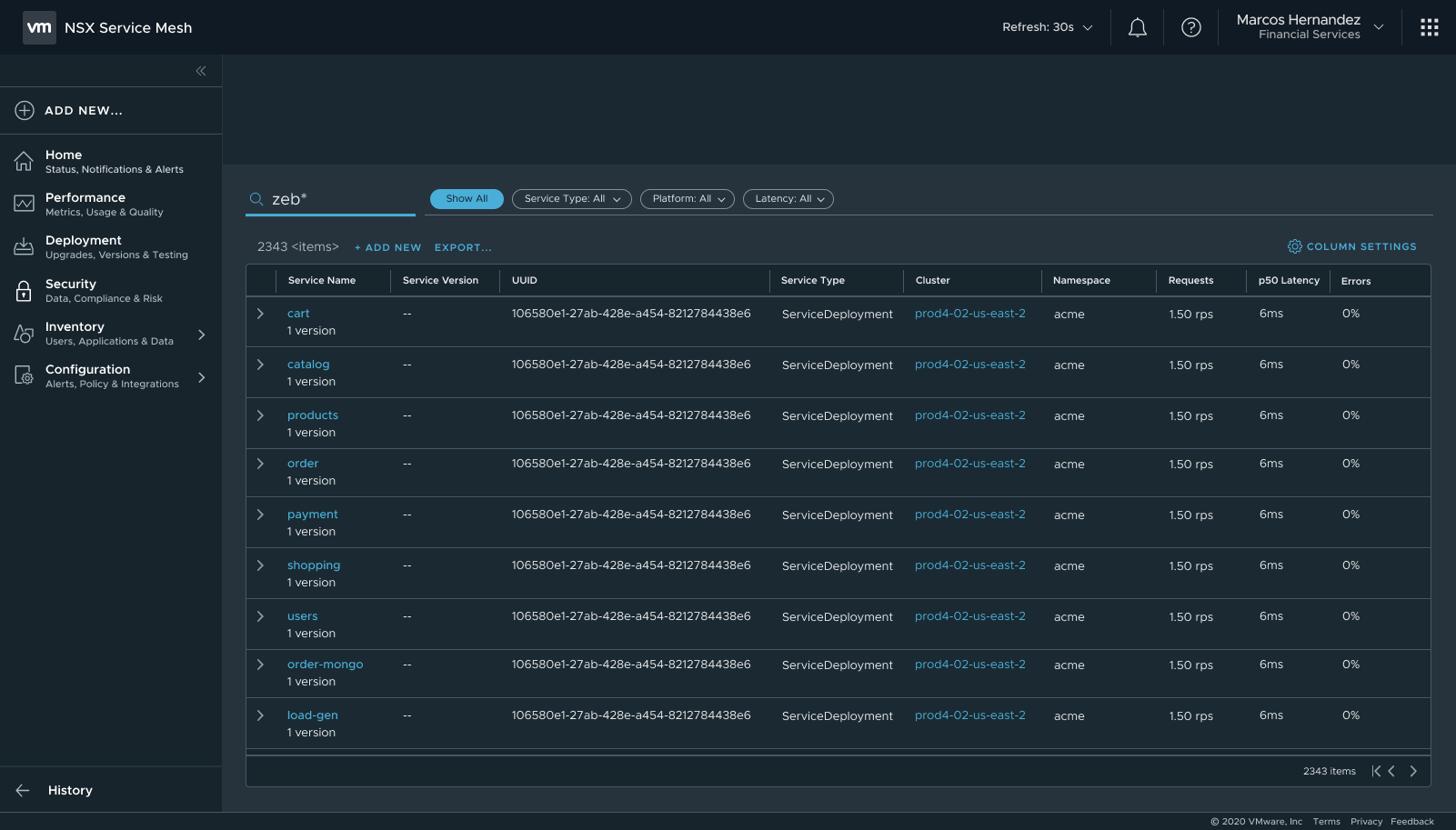Go to next page arrow
Viewport: 1456px width, 830px height.
pyautogui.click(x=1413, y=771)
